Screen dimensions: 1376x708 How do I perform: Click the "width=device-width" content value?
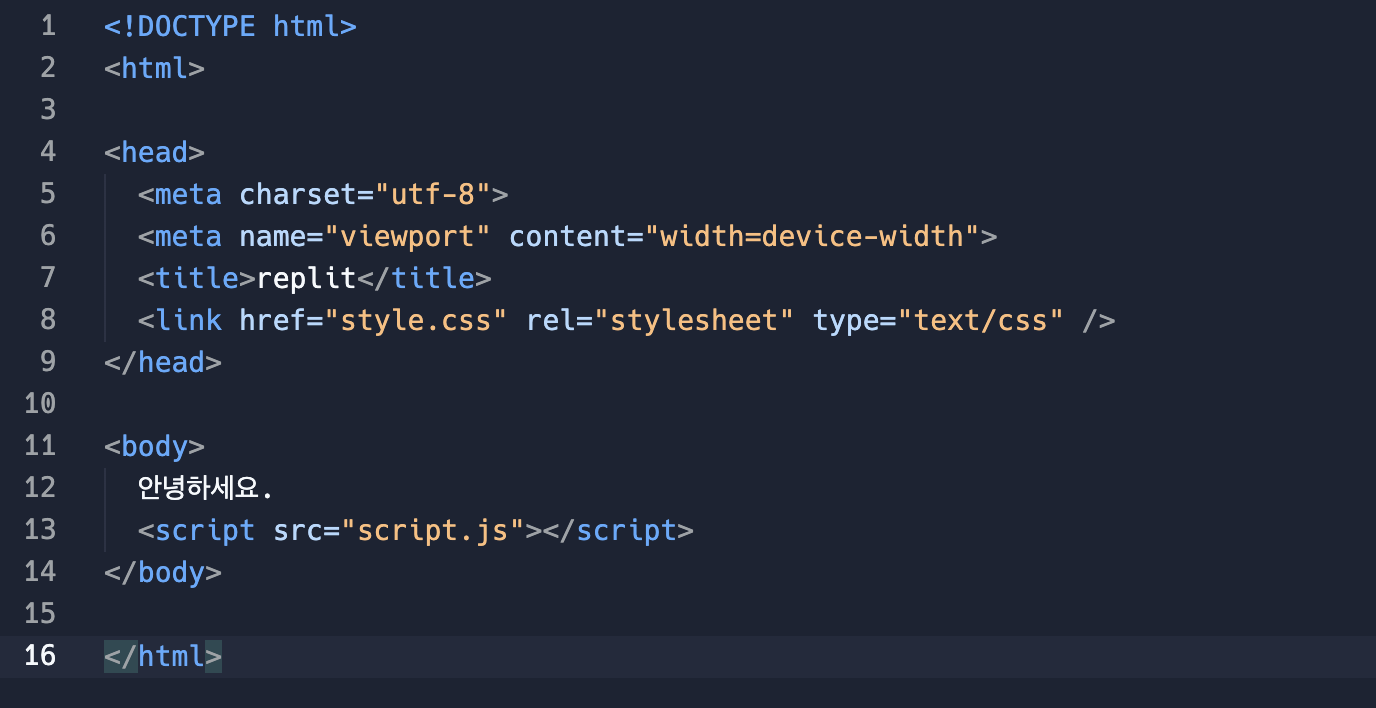812,236
